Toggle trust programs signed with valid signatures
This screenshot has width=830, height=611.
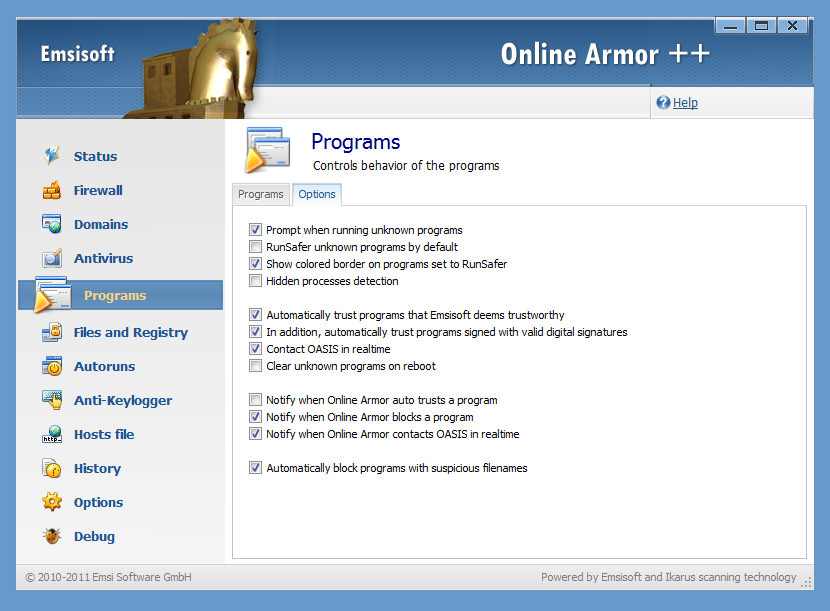(255, 331)
